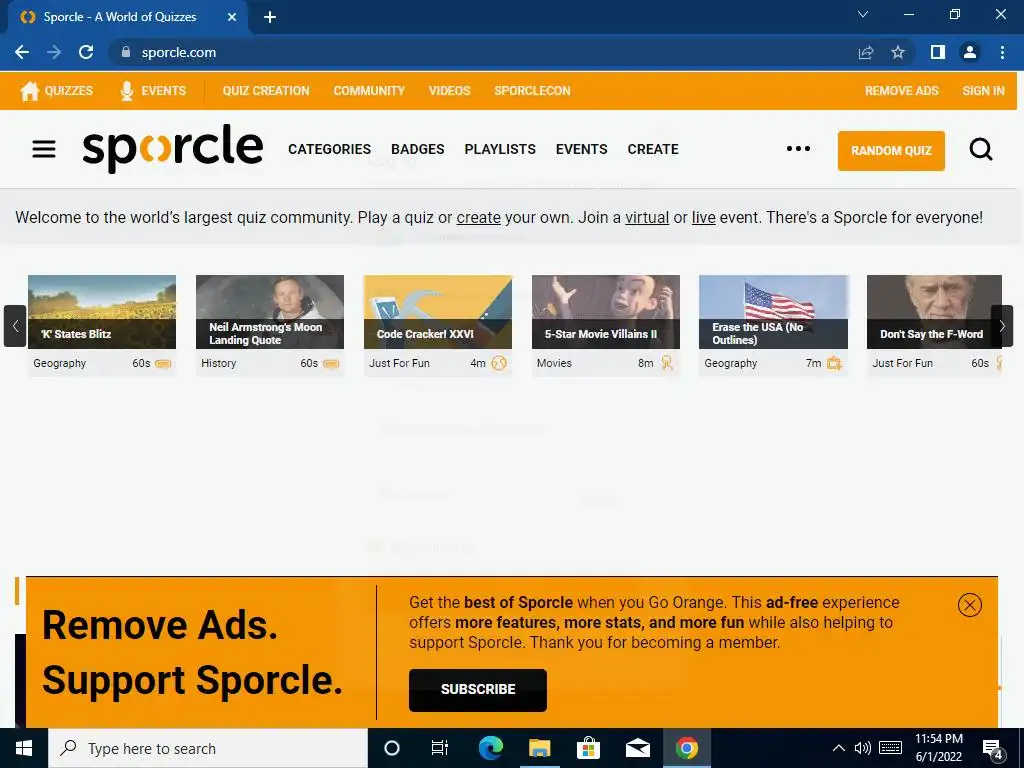Screen dimensions: 1024x768
Task: Click the Erase the USA quiz type icon
Action: point(834,363)
